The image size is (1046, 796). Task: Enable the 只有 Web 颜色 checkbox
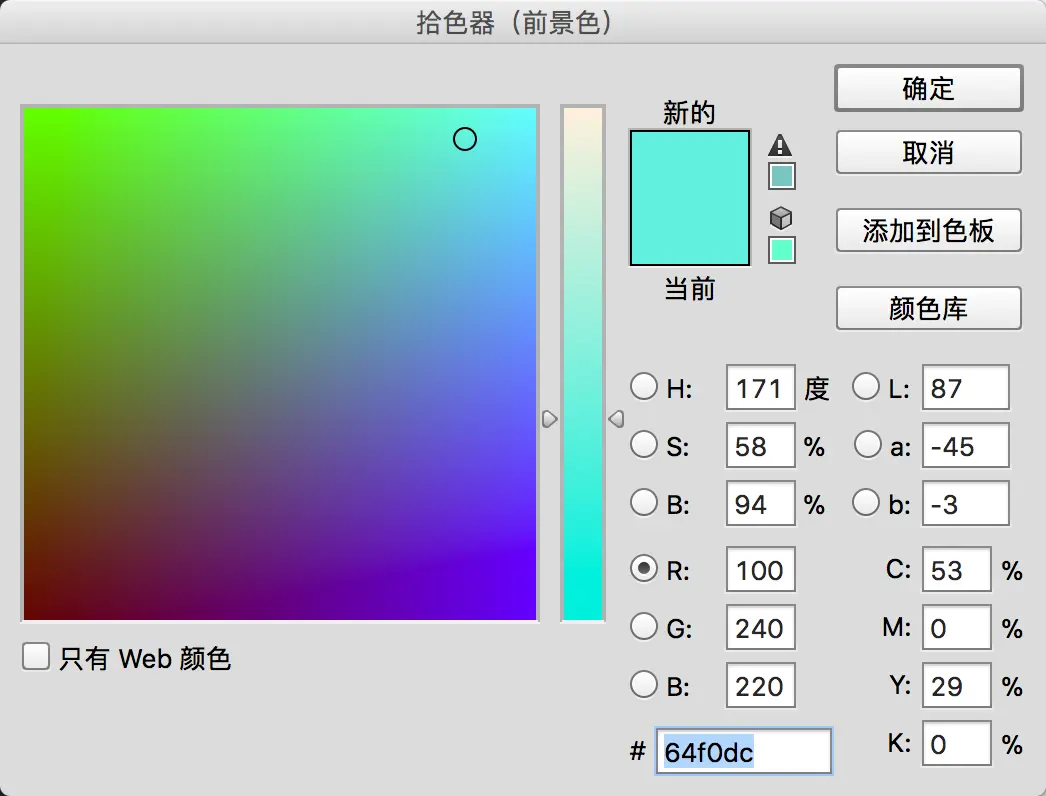tap(36, 657)
